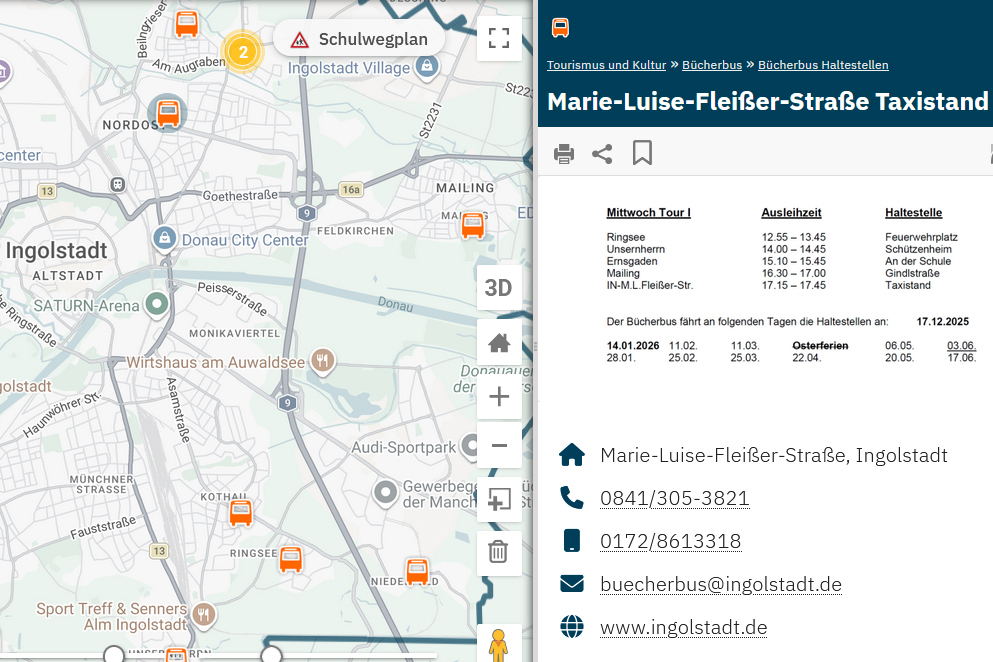The width and height of the screenshot is (993, 662).
Task: Click Wirtshaus am Auwaldsee restaurant pin
Action: click(x=323, y=361)
